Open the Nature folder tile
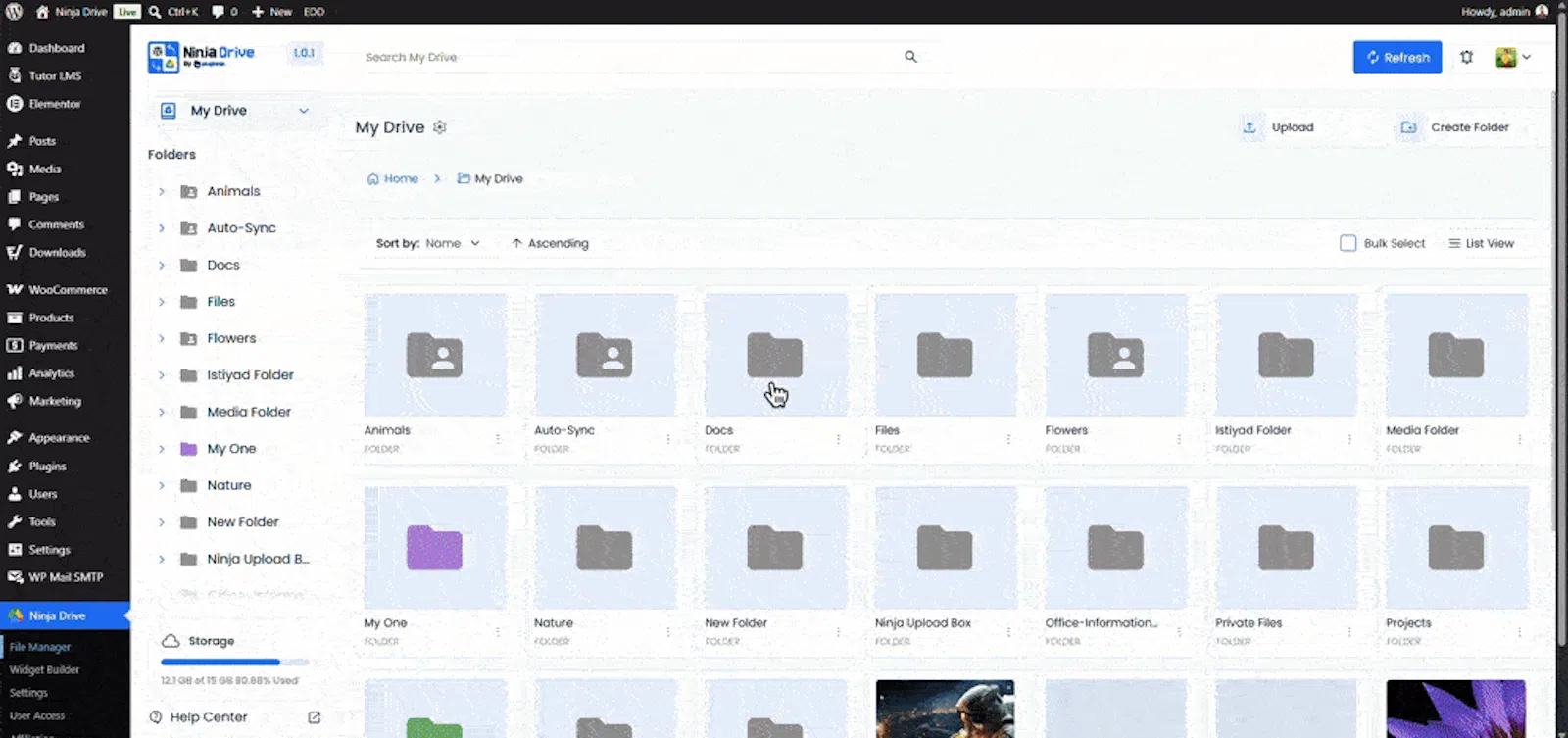 pos(605,548)
